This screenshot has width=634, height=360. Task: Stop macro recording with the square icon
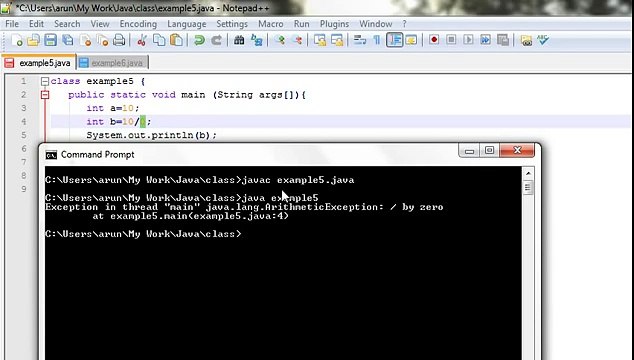point(451,40)
